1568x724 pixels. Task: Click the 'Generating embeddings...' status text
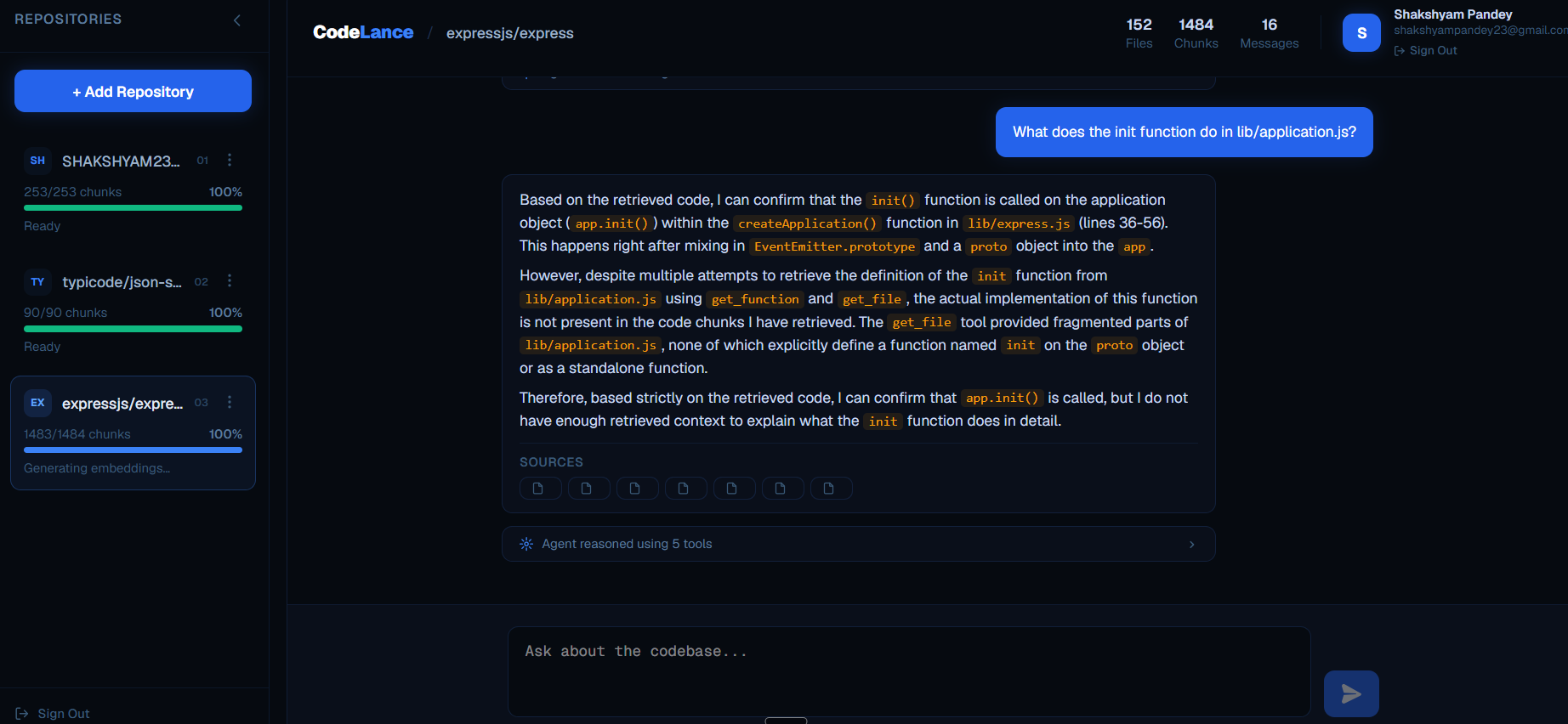click(x=97, y=468)
